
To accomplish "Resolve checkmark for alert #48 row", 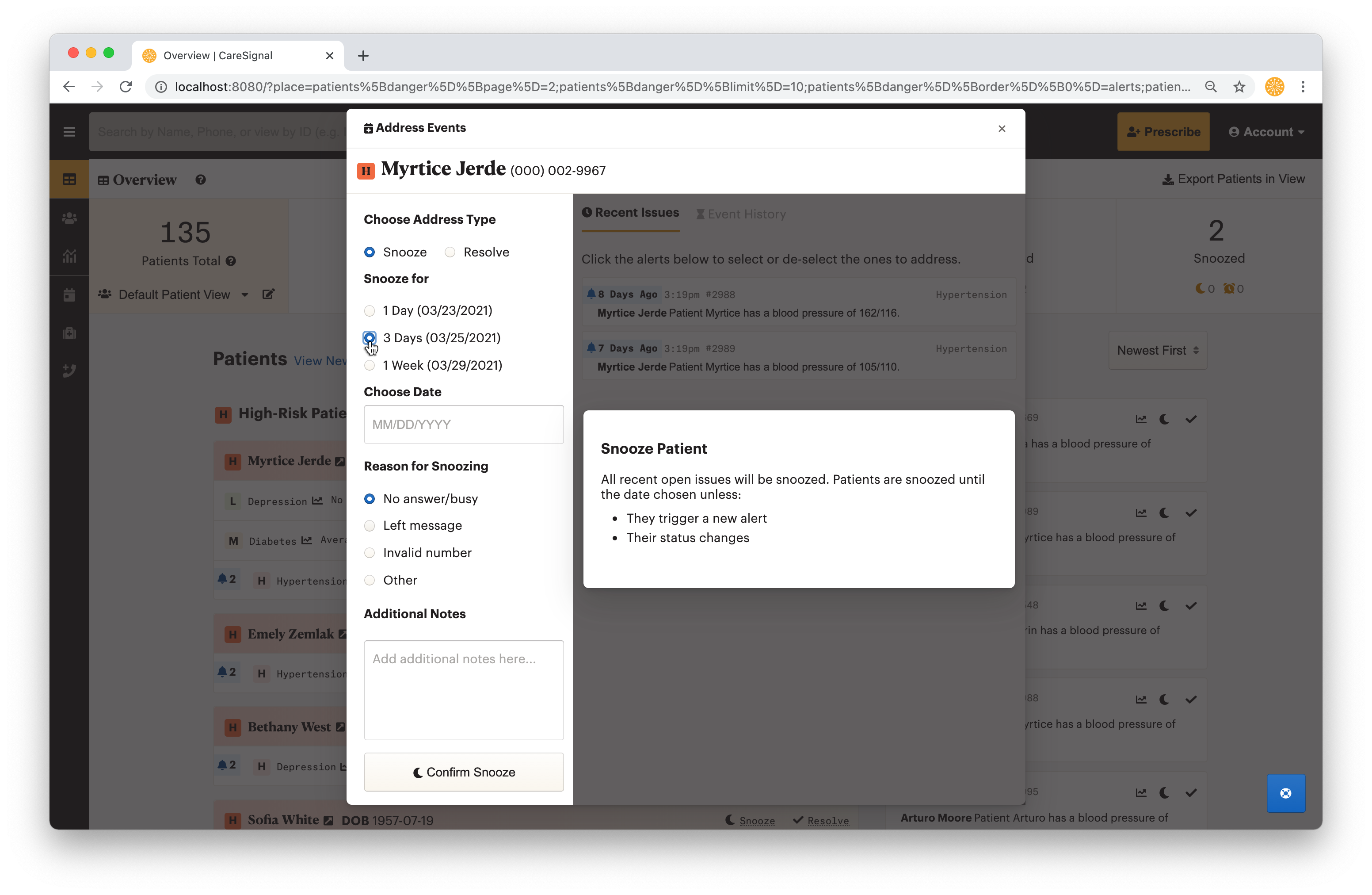I will (1191, 605).
